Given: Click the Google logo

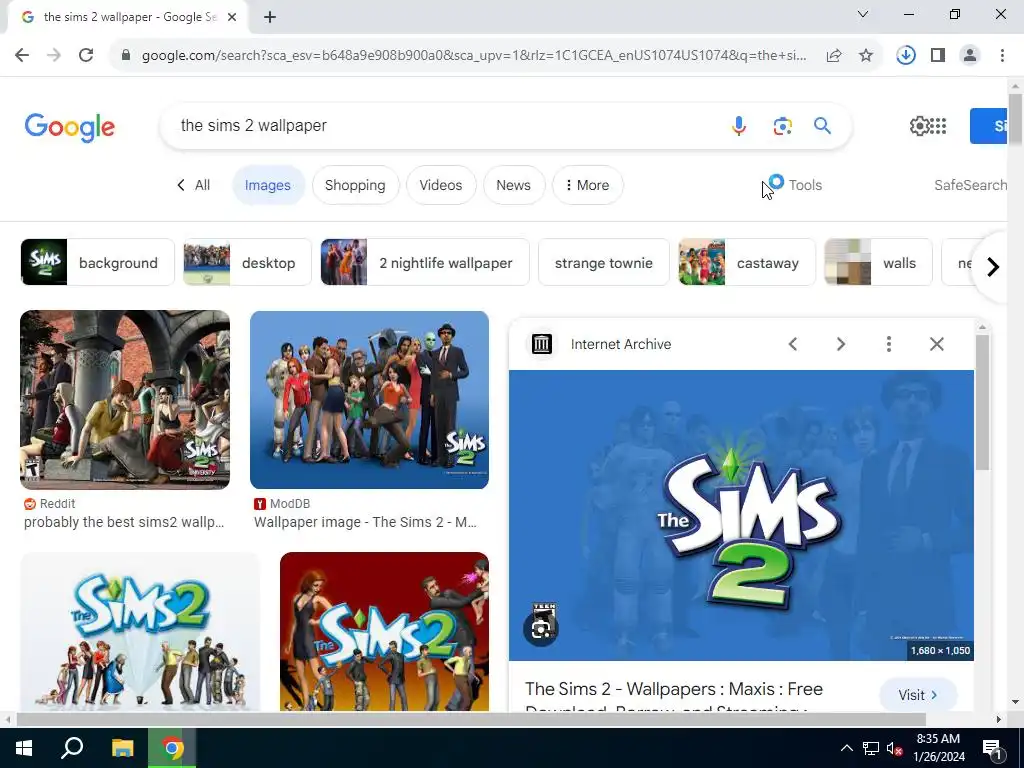Looking at the screenshot, I should (70, 127).
